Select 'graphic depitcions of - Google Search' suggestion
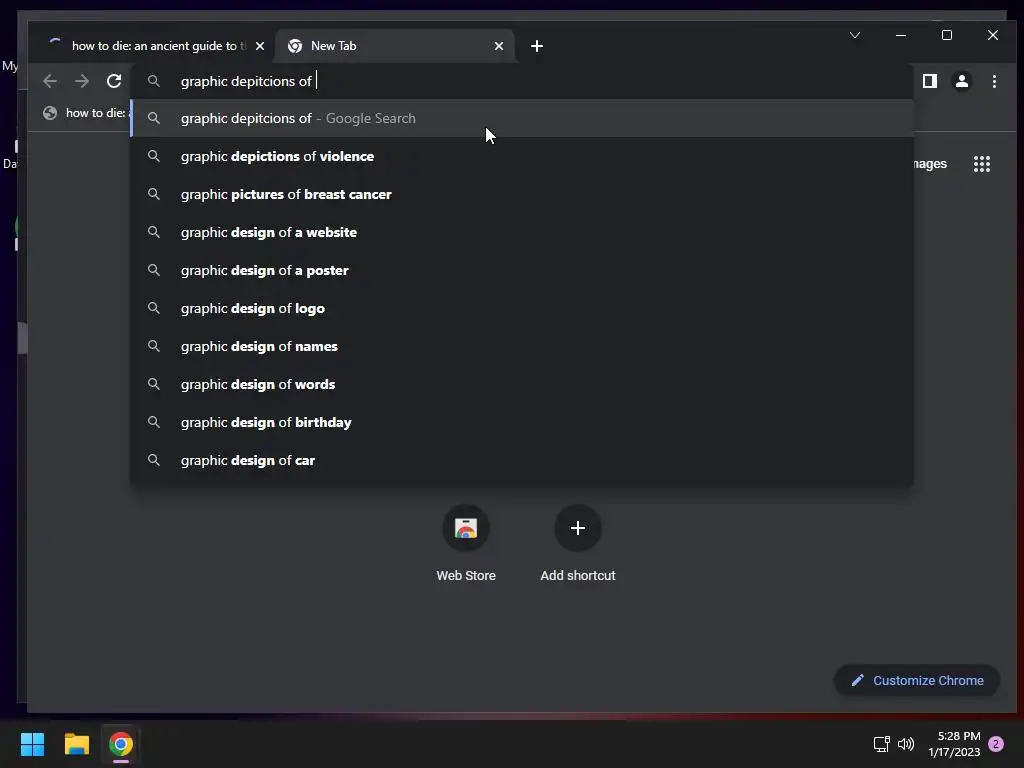1024x768 pixels. (522, 118)
